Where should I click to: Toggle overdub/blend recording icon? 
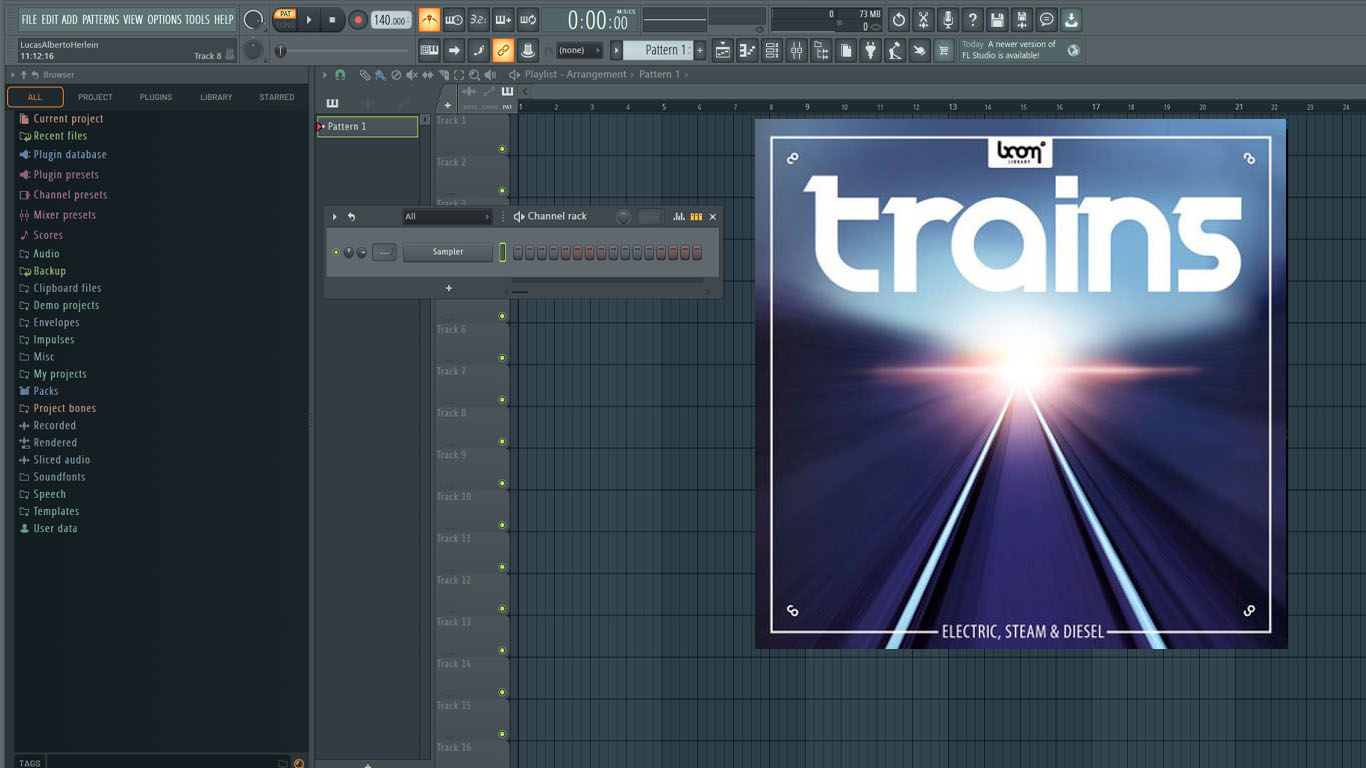[x=503, y=20]
